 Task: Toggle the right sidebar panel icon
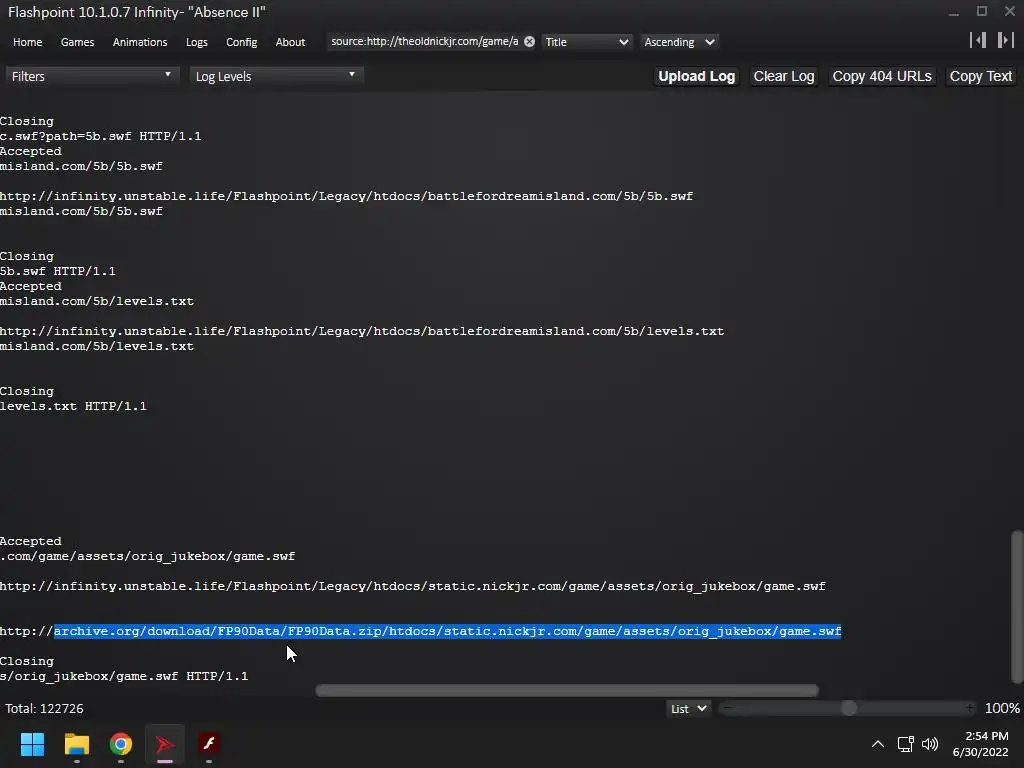coord(1005,40)
